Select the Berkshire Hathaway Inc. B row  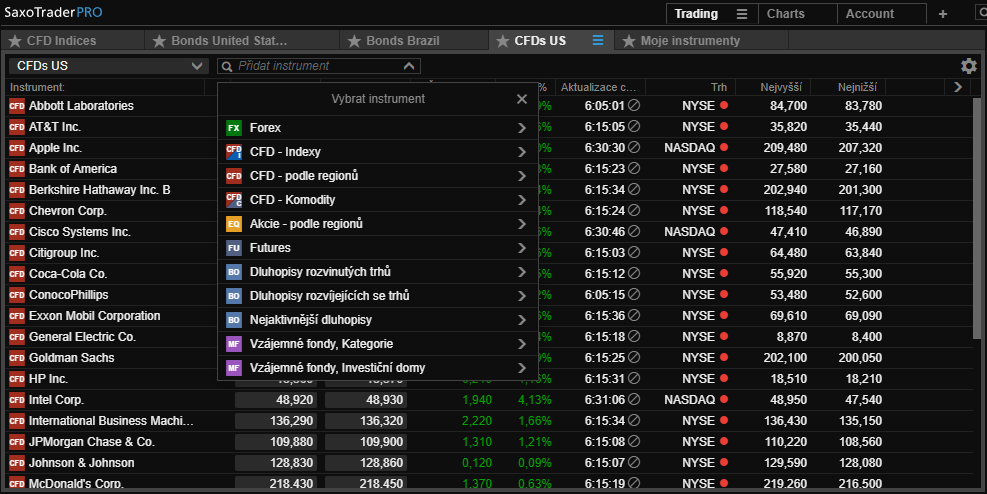[490, 189]
